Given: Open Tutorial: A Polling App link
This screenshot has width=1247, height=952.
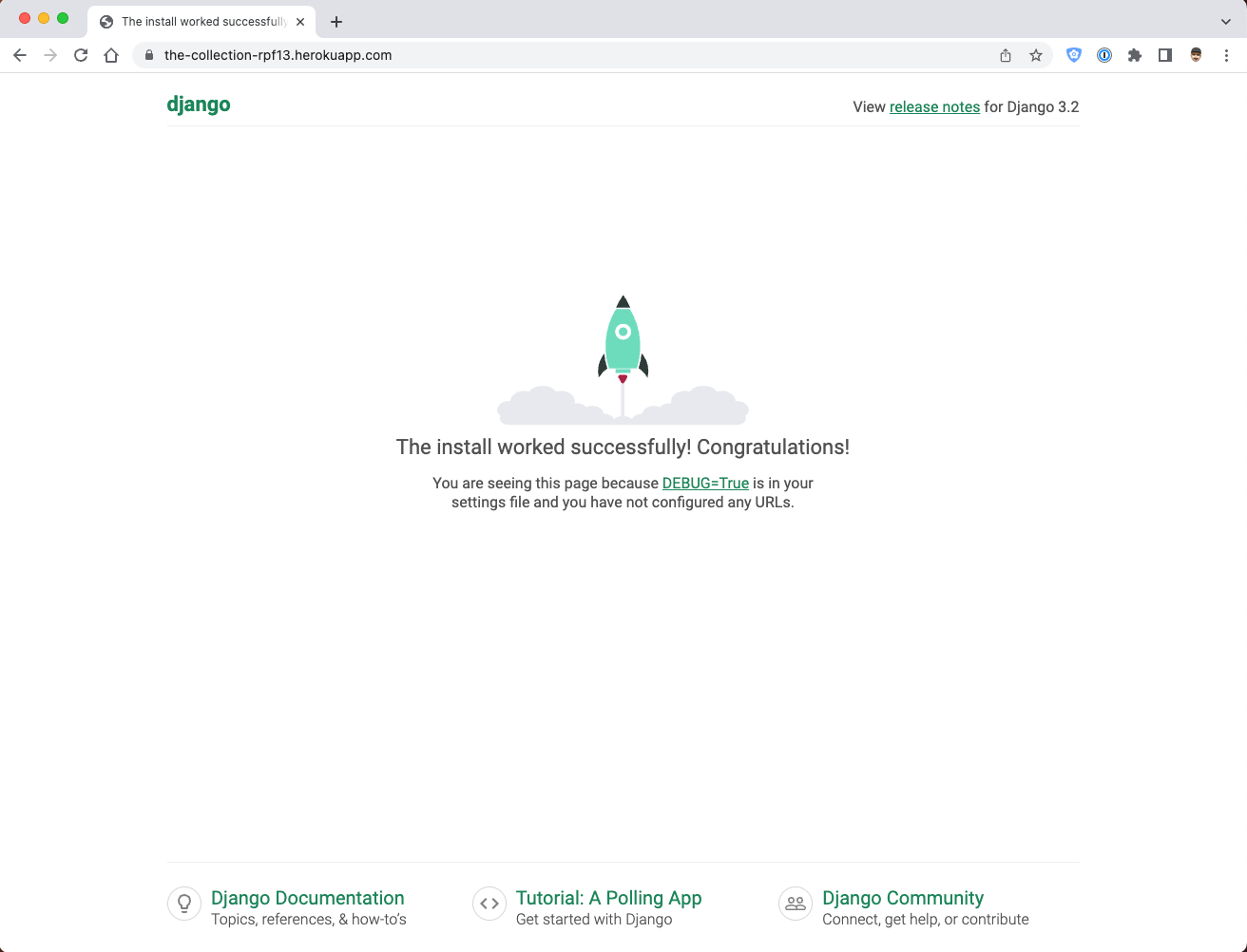Looking at the screenshot, I should pos(608,898).
